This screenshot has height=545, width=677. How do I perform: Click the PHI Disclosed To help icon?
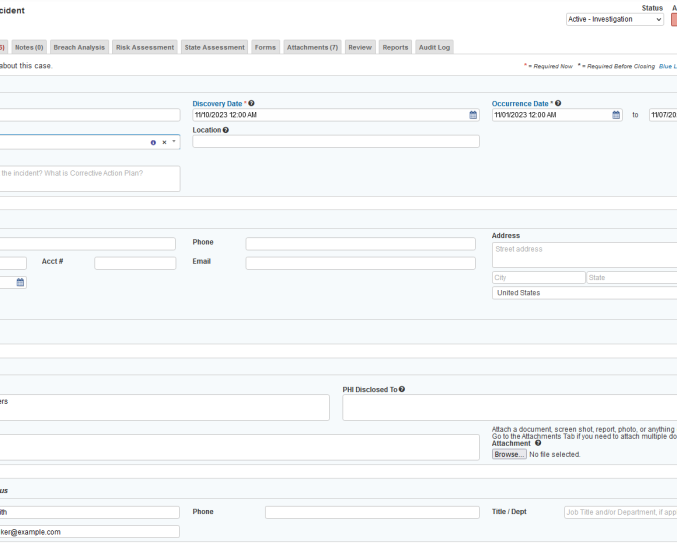(x=402, y=389)
